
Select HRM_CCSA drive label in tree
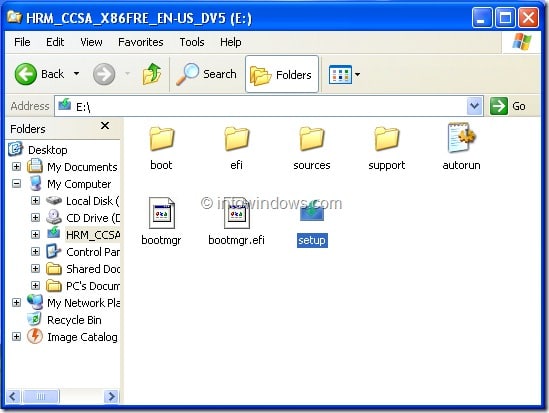pyautogui.click(x=93, y=234)
